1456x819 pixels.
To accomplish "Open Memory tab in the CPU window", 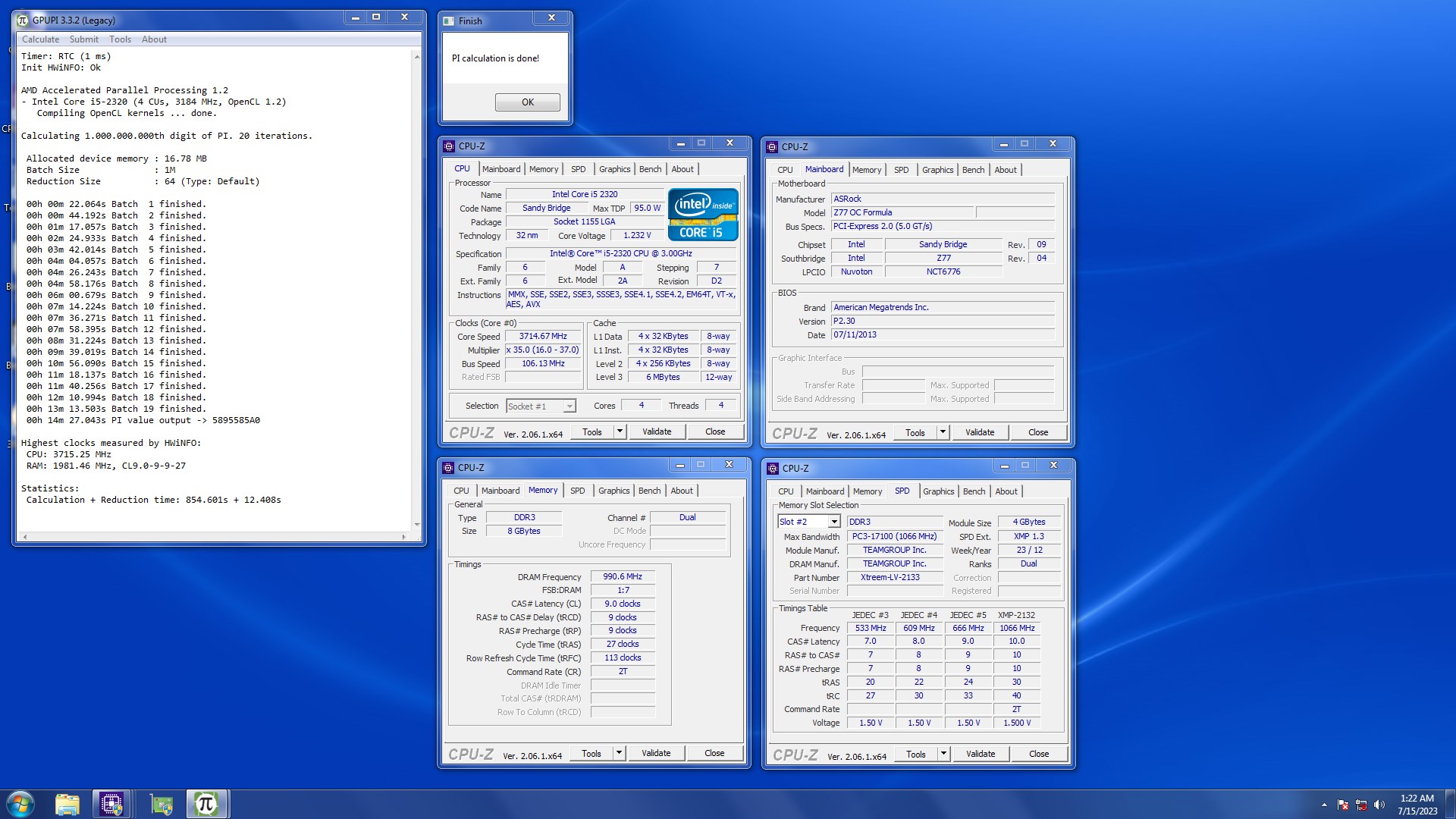I will 544,169.
